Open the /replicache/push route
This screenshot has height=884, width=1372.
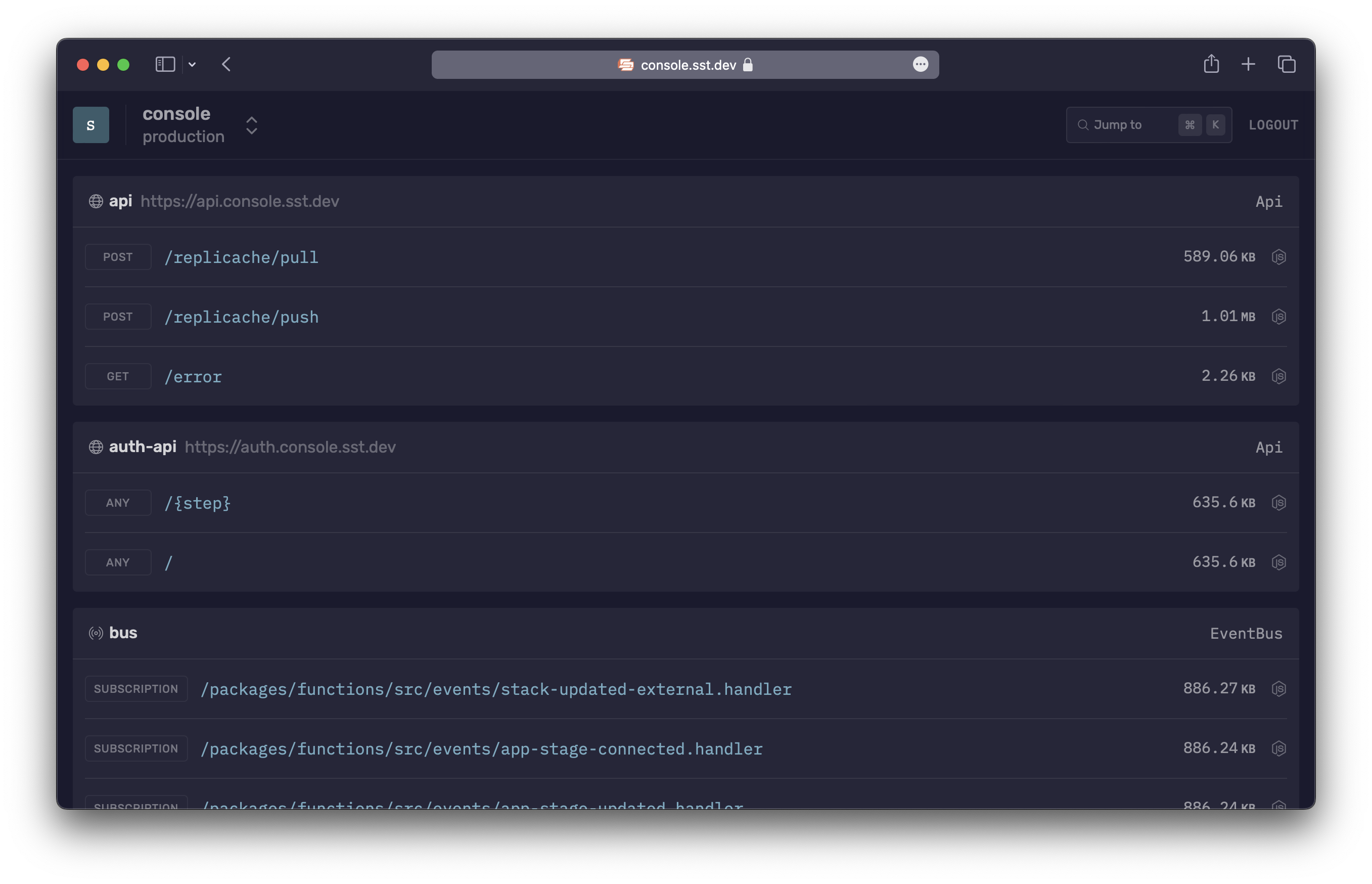tap(242, 316)
